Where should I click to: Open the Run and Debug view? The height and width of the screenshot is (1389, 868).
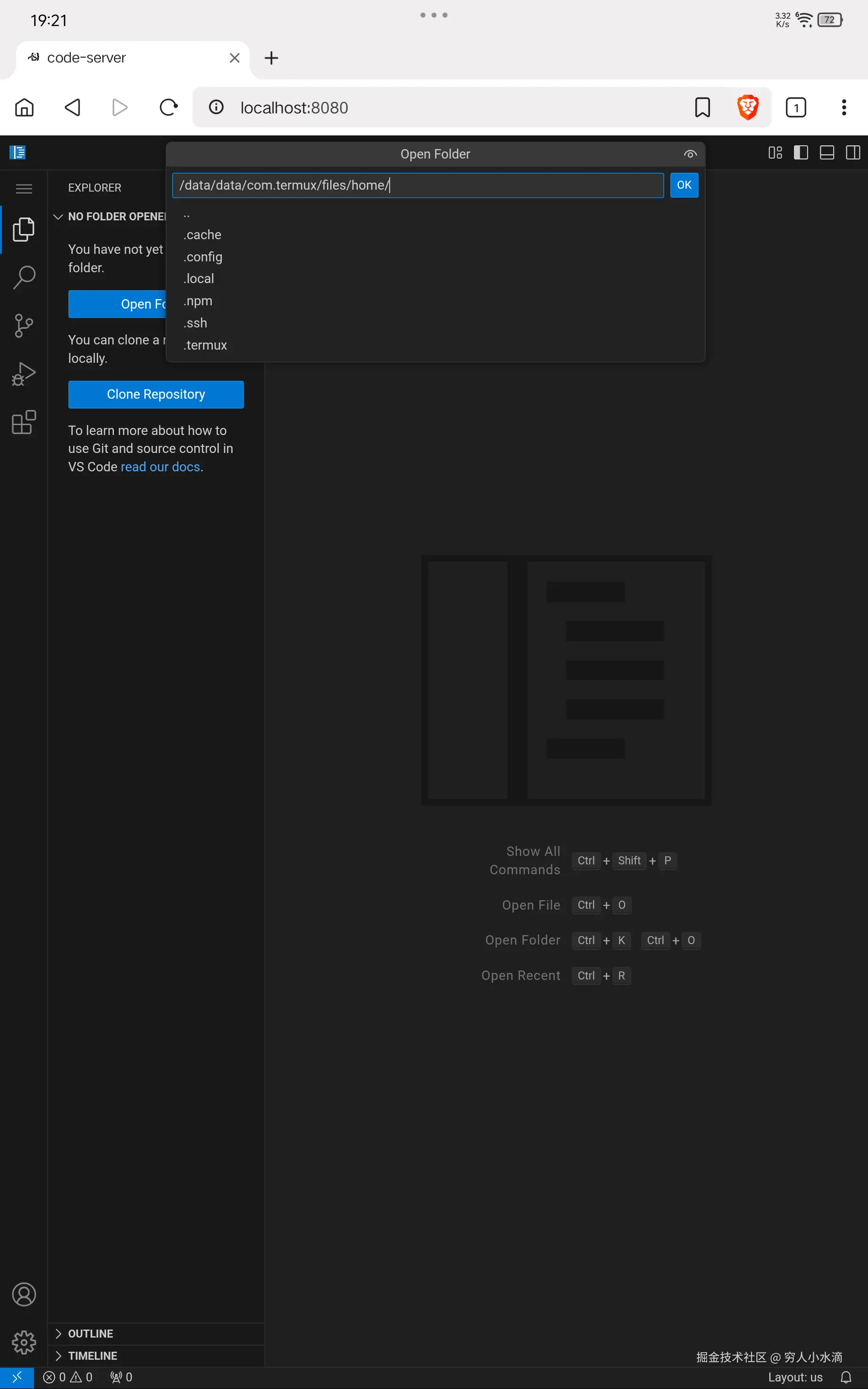click(24, 374)
